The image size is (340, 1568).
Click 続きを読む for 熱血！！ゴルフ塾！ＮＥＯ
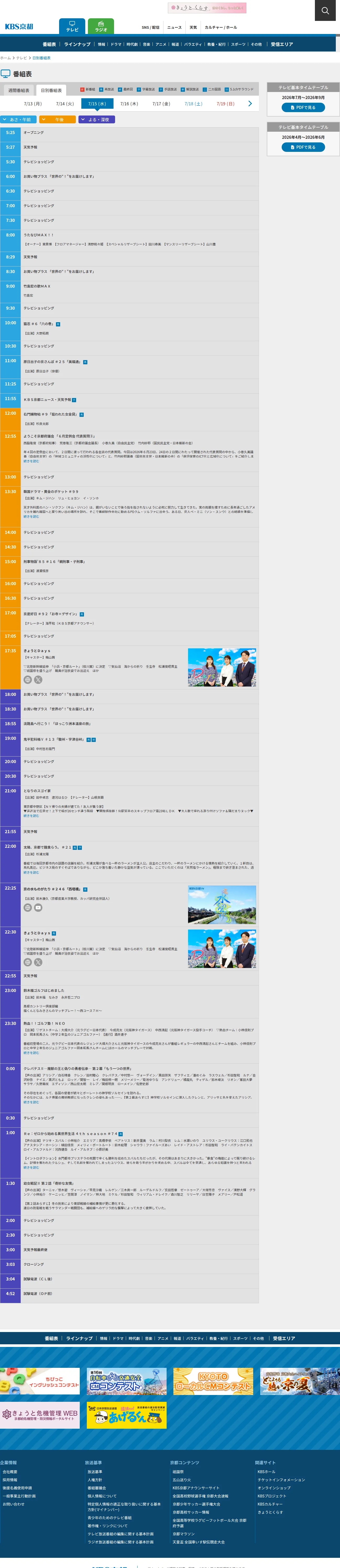31,1052
